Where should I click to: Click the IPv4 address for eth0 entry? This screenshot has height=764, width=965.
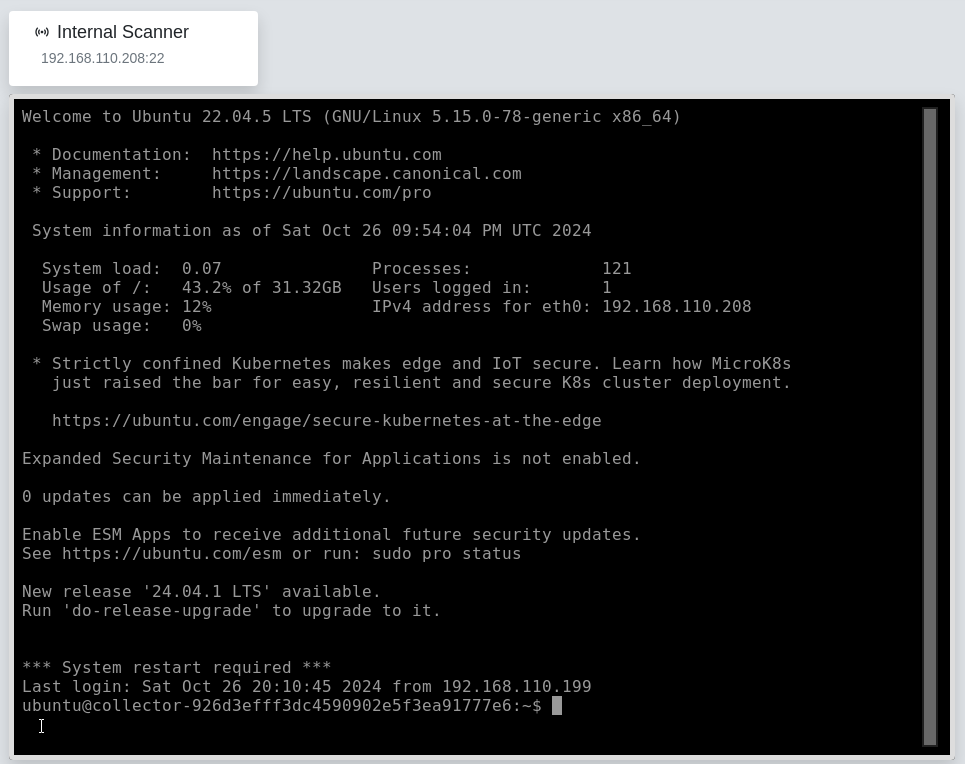click(x=560, y=306)
